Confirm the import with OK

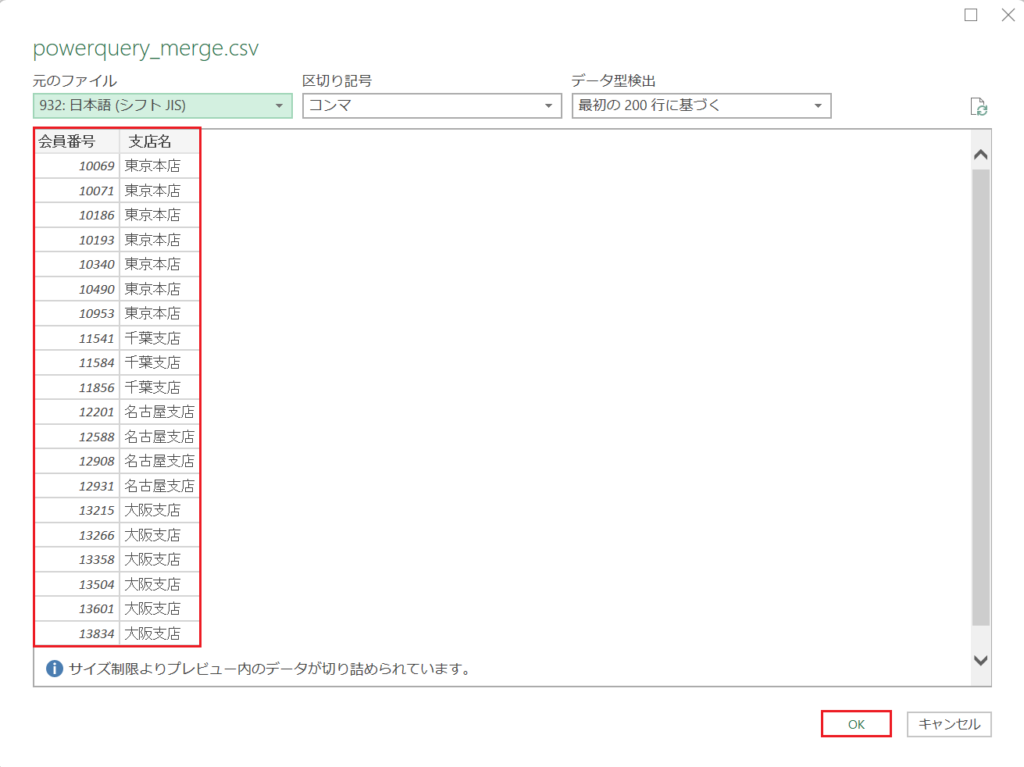(855, 724)
